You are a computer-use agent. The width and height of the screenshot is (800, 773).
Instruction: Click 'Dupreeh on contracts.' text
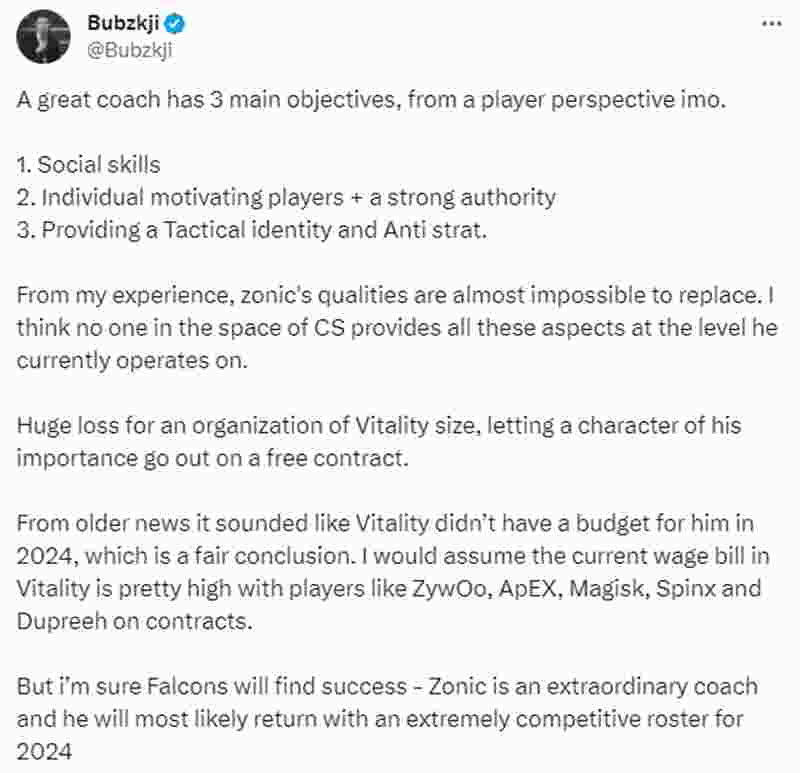(x=135, y=621)
